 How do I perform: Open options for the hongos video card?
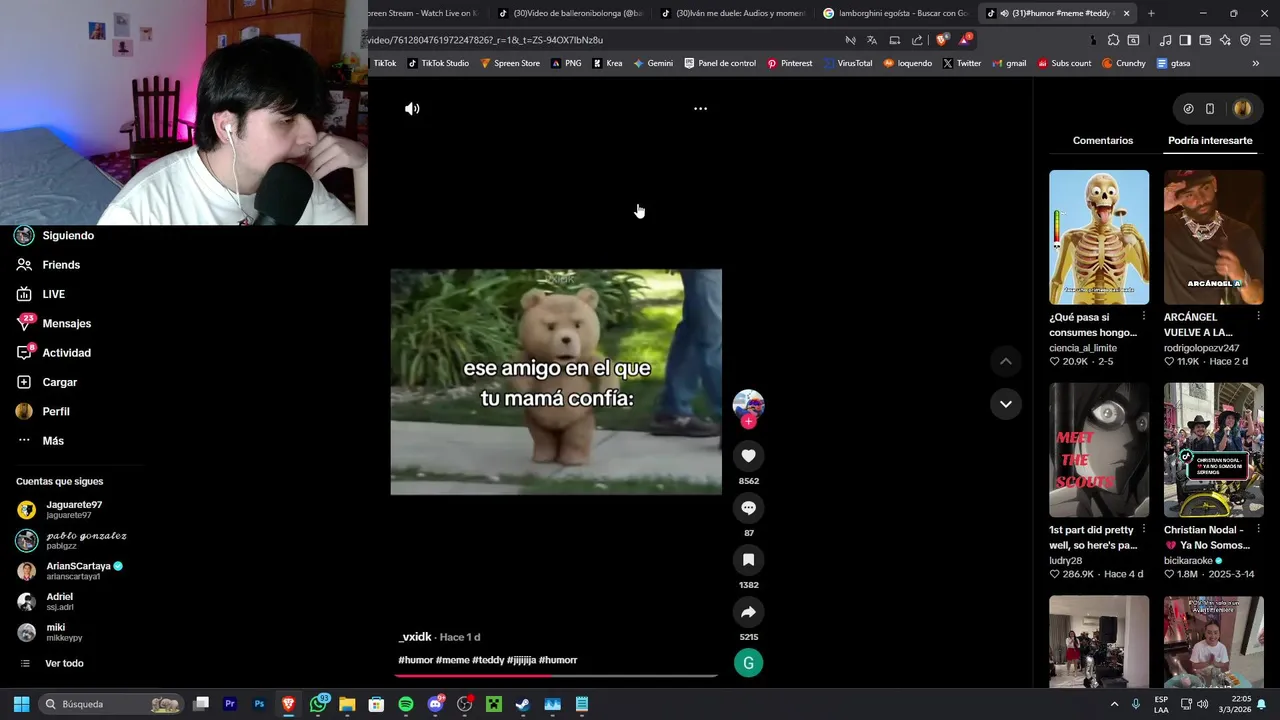point(1144,316)
